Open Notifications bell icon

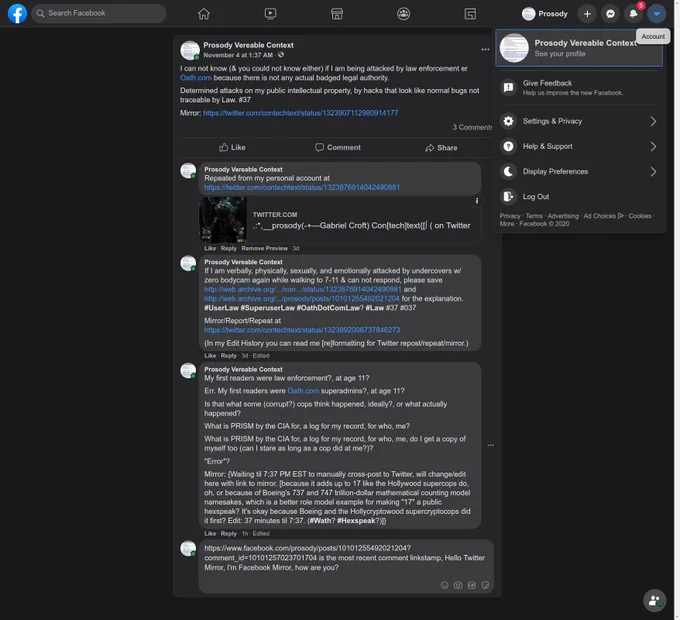pos(634,14)
